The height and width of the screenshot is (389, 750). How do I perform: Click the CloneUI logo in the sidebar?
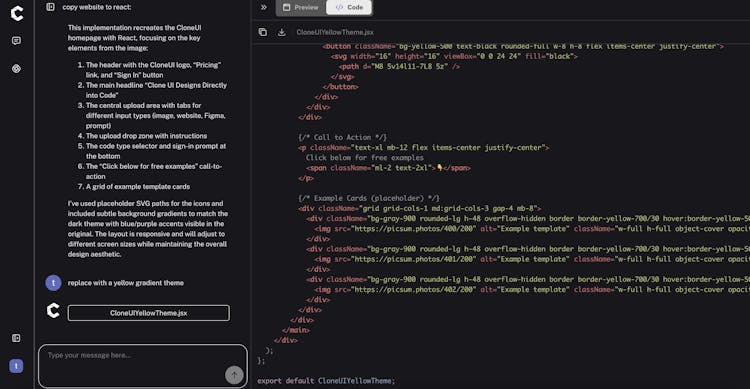tap(17, 13)
